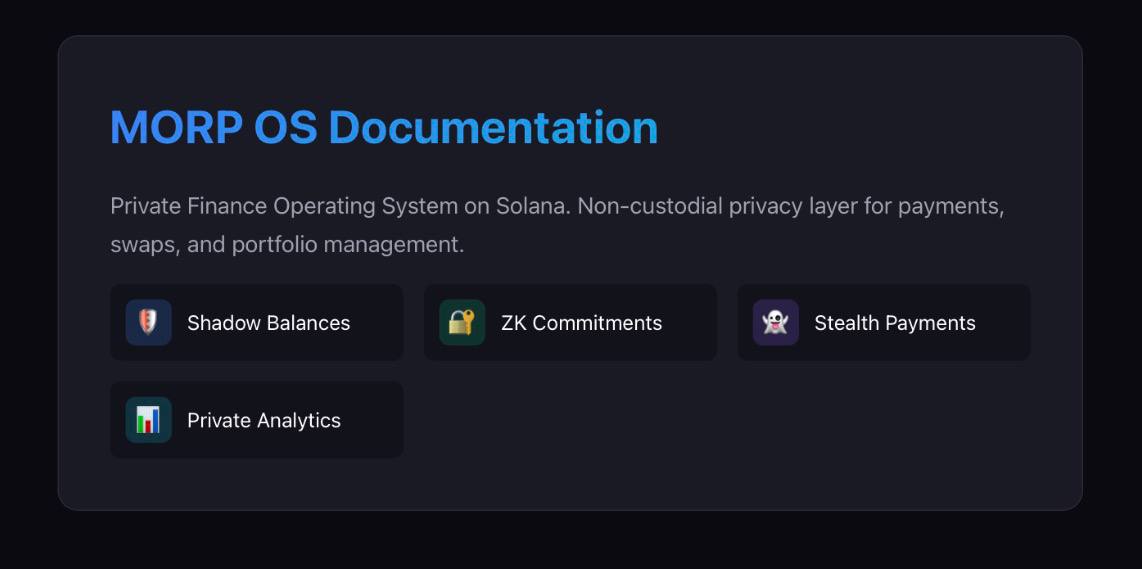The image size is (1142, 569).
Task: Select the ZK Commitments label
Action: point(581,323)
